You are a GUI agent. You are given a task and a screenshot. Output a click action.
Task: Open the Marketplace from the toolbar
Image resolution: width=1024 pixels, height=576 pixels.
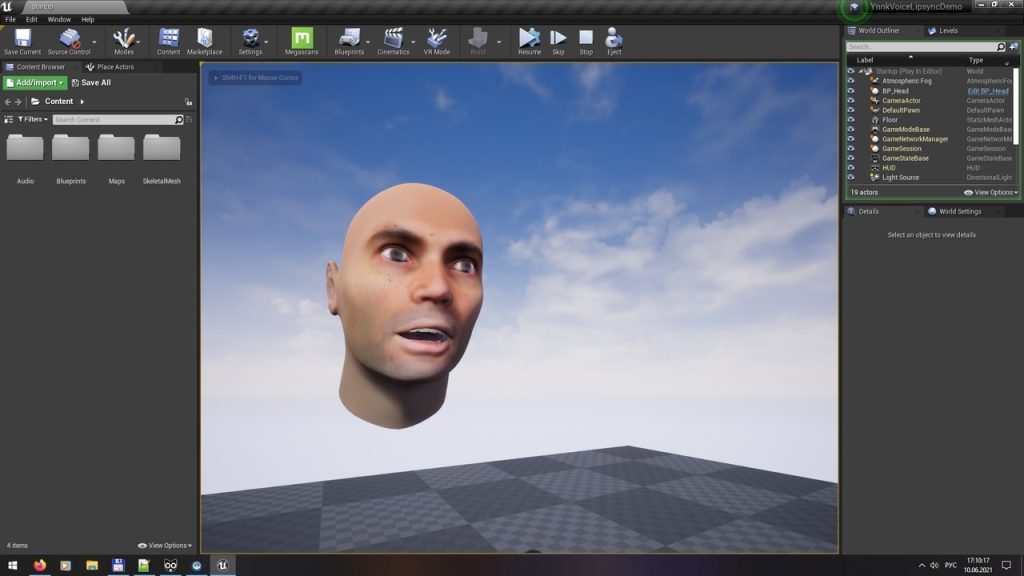point(204,39)
